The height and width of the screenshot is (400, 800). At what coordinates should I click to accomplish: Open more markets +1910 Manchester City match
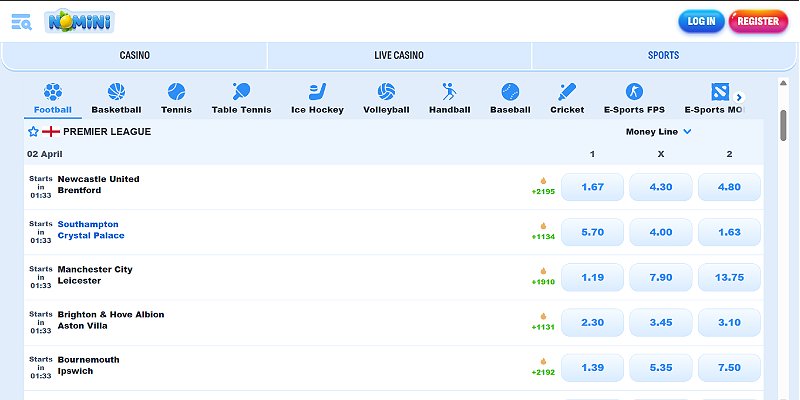click(x=543, y=282)
